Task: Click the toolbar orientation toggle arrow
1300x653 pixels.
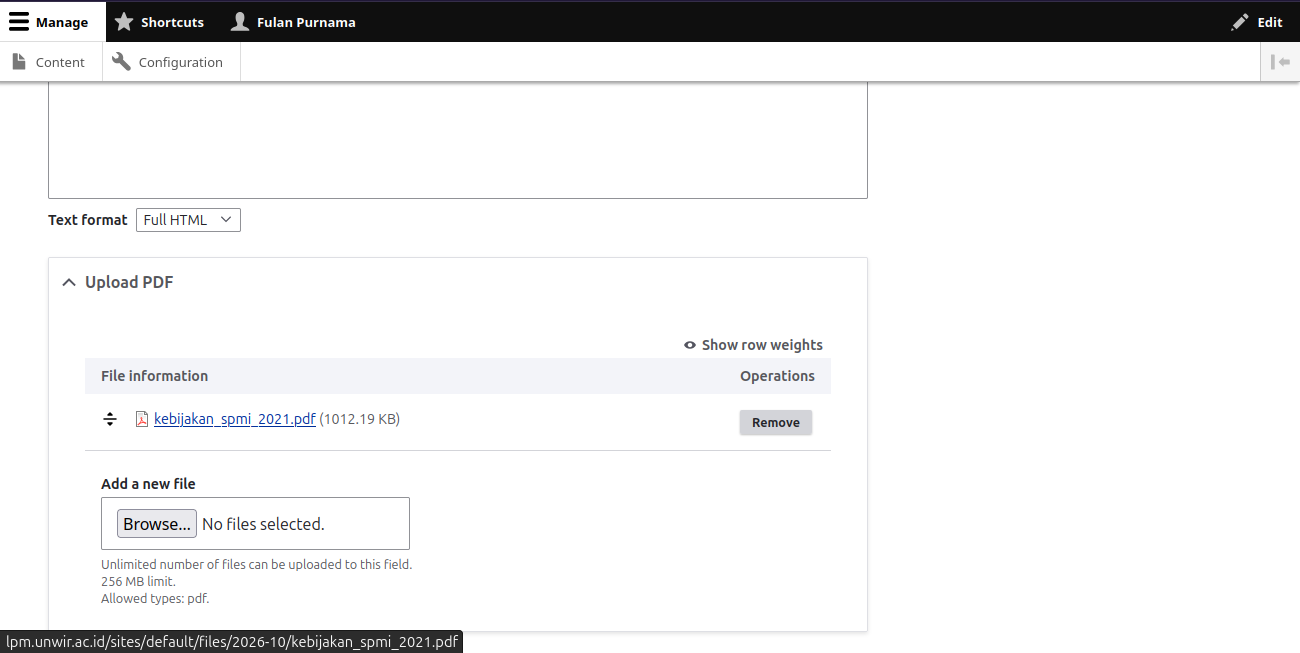Action: click(x=1280, y=62)
